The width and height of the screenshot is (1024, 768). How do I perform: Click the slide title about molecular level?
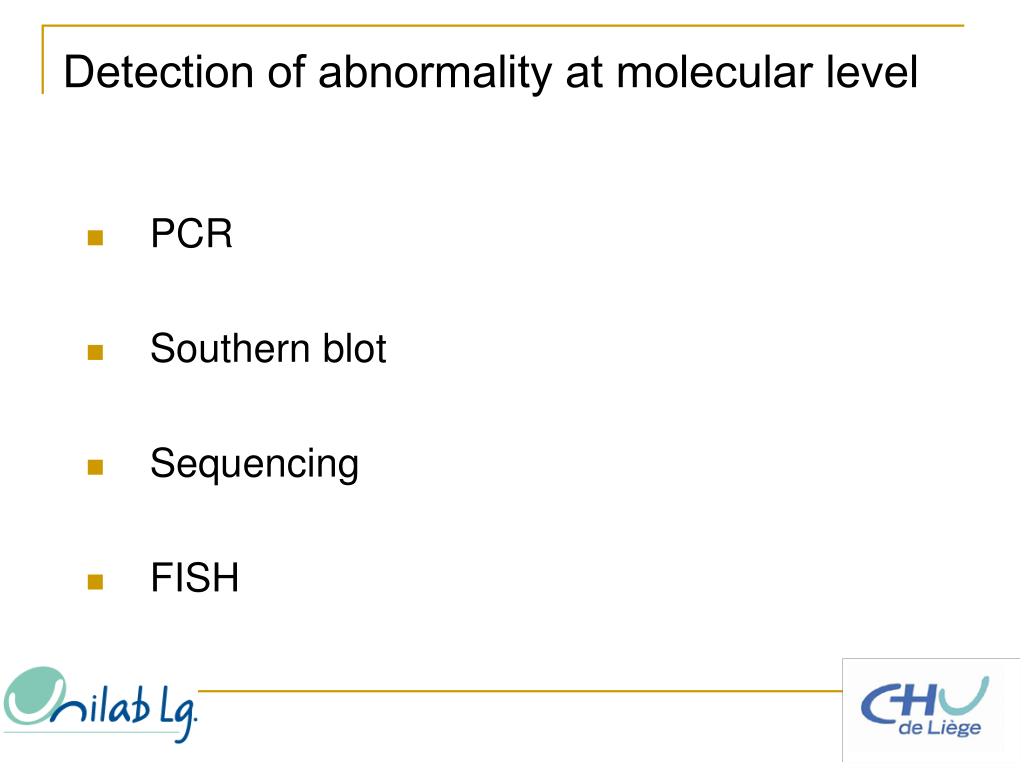pyautogui.click(x=490, y=72)
